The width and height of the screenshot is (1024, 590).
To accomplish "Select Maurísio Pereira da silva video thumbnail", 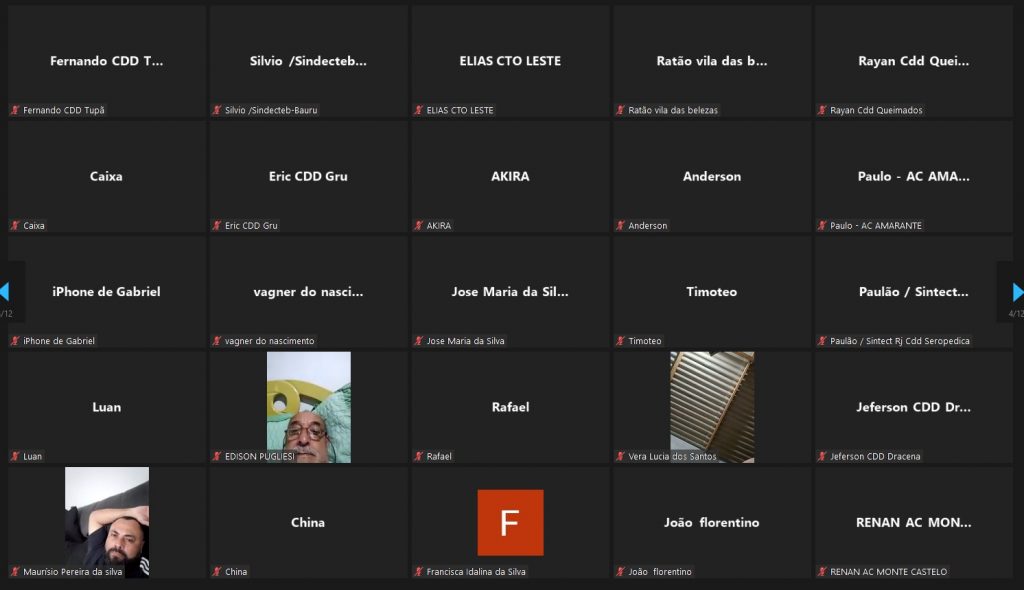I will (x=107, y=522).
